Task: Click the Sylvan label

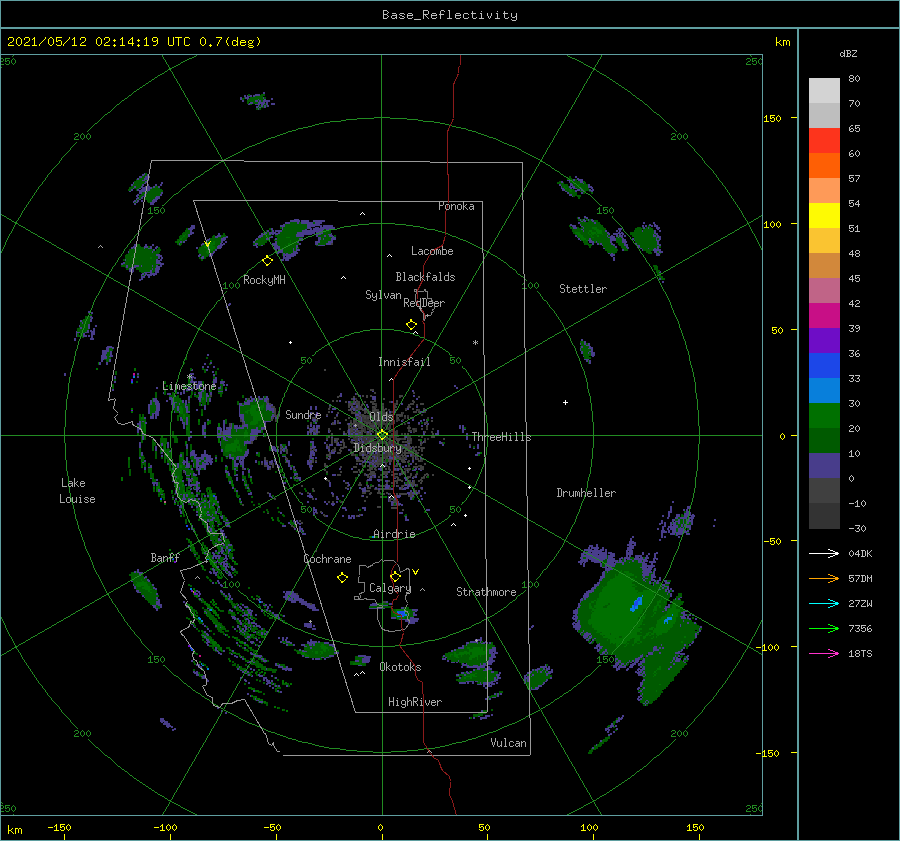Action: click(383, 295)
